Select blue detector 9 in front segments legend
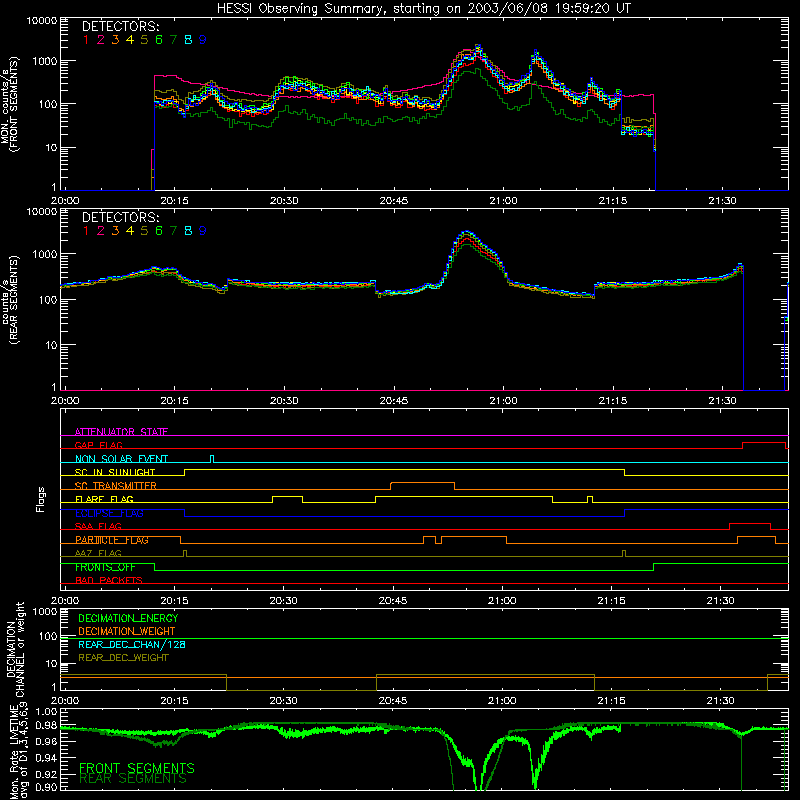The image size is (800, 800). (203, 40)
